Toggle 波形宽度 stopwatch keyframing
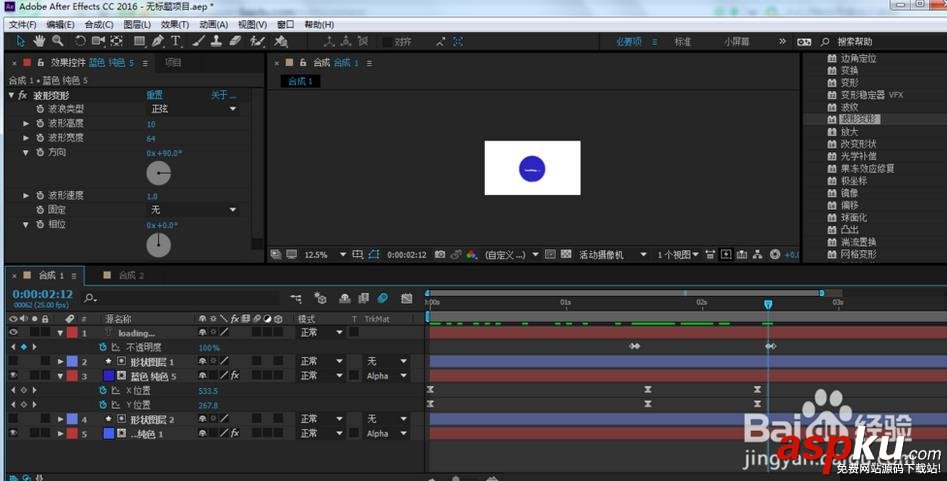 coord(40,138)
